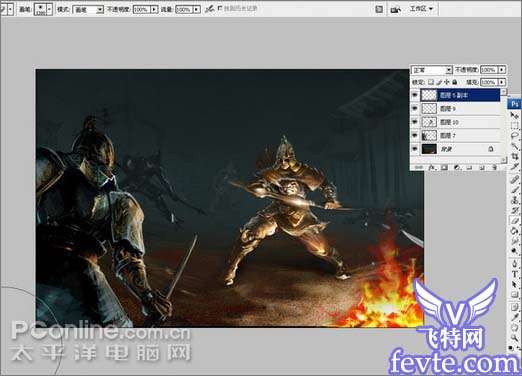Image resolution: width=522 pixels, height=376 pixels.
Task: Toggle lock transparent pixels
Action: click(x=431, y=82)
